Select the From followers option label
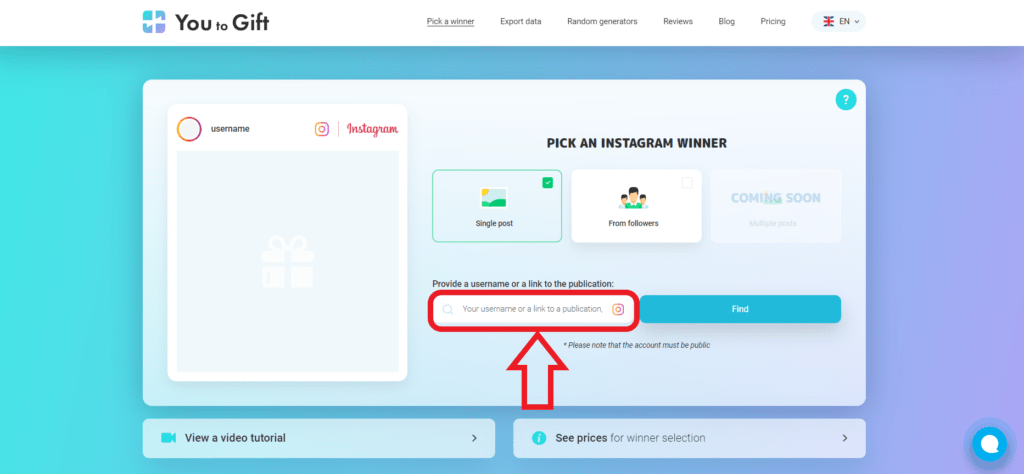This screenshot has height=474, width=1024. coord(633,223)
